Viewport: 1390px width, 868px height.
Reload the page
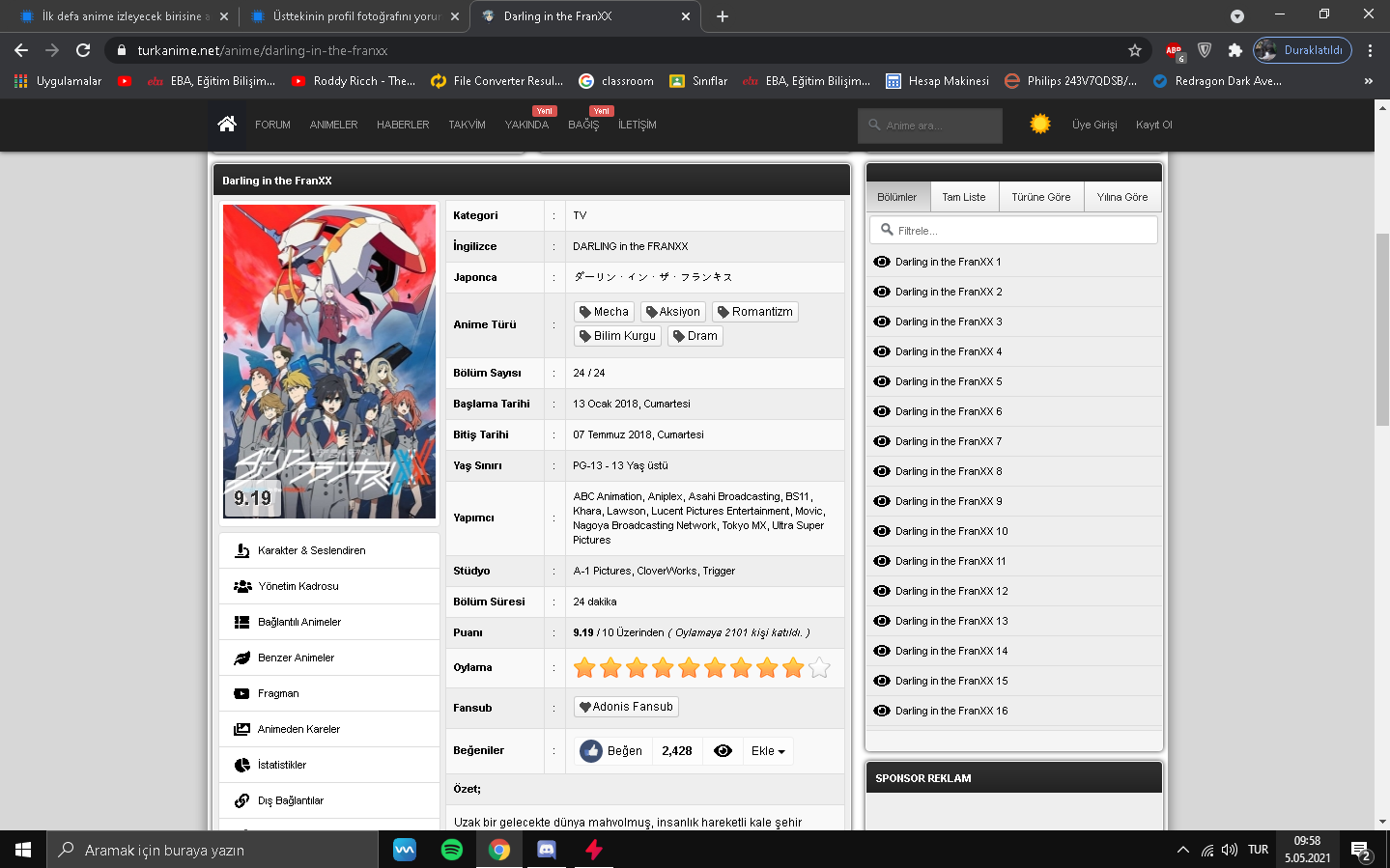pyautogui.click(x=83, y=50)
